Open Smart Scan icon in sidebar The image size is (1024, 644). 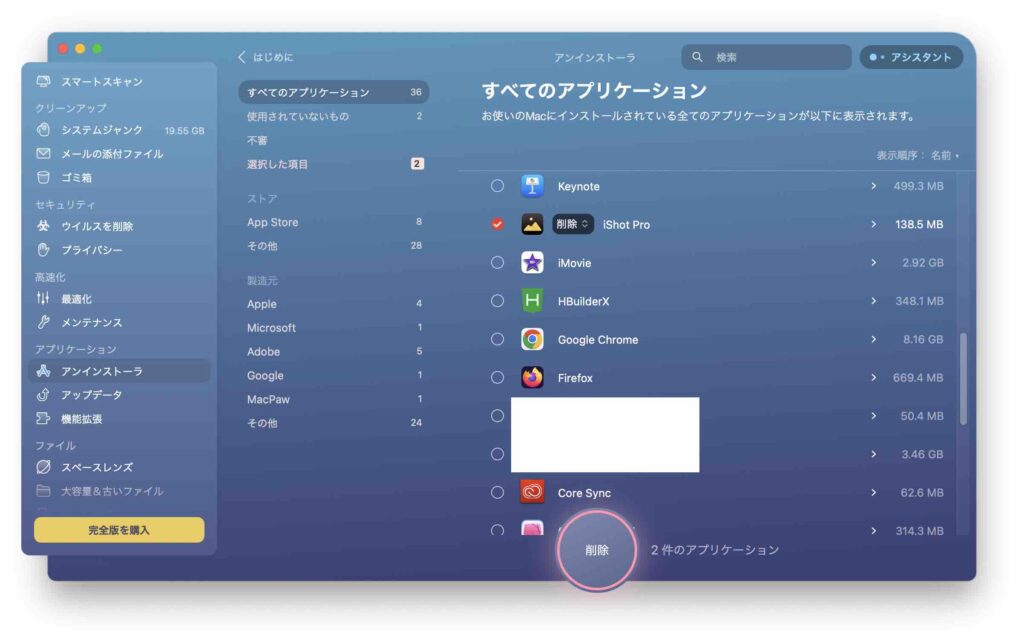tap(43, 82)
